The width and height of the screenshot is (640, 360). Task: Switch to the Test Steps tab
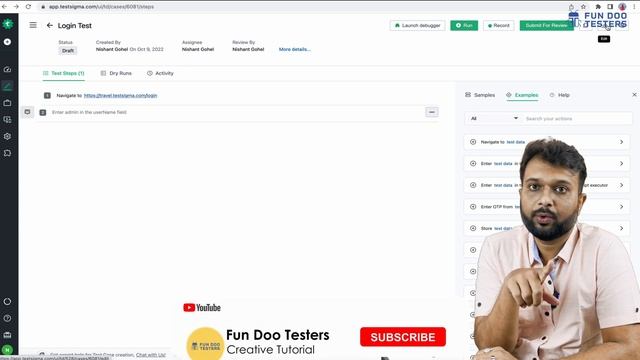(x=64, y=73)
